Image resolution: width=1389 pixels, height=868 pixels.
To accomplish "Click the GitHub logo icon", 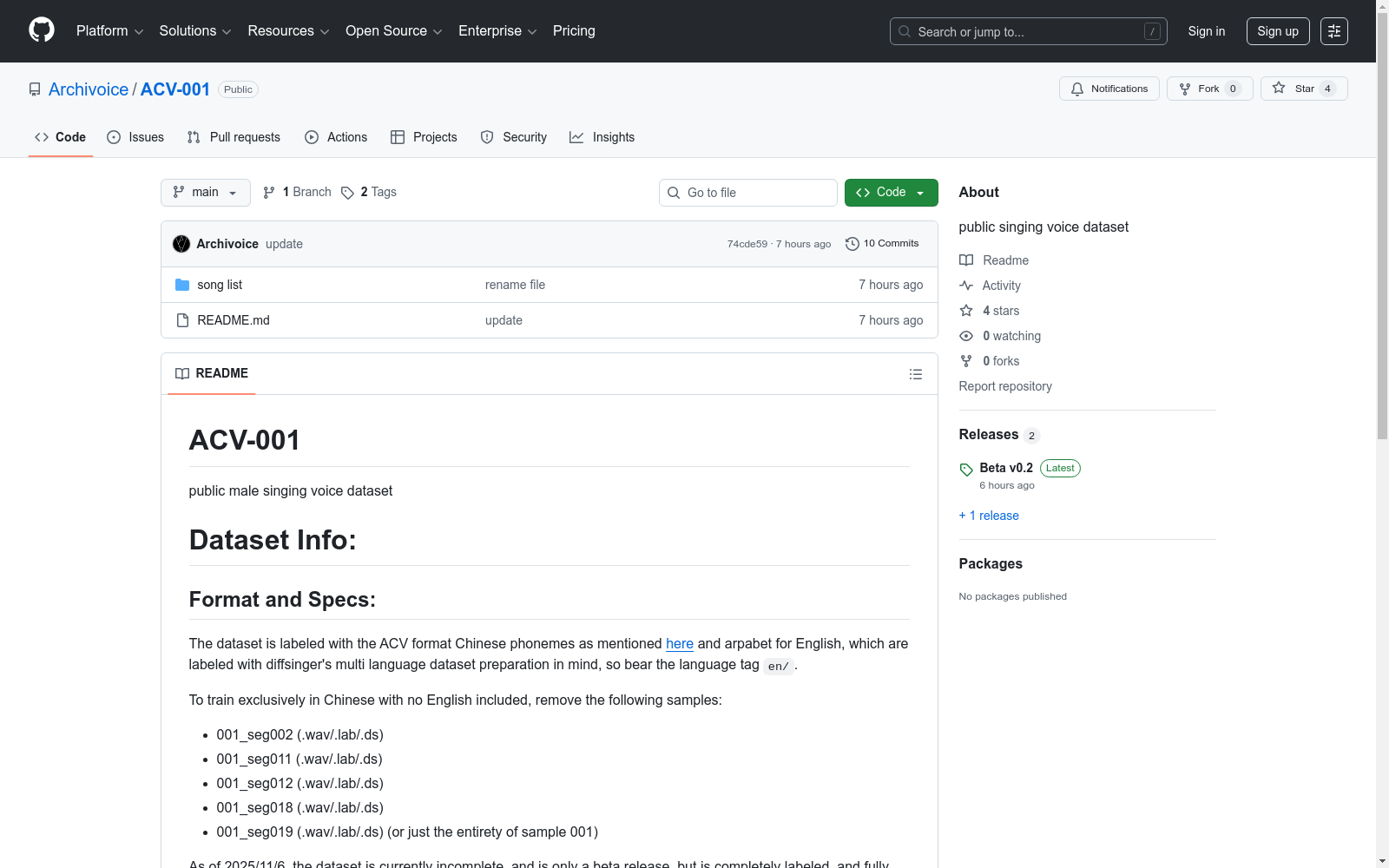I will pyautogui.click(x=42, y=30).
